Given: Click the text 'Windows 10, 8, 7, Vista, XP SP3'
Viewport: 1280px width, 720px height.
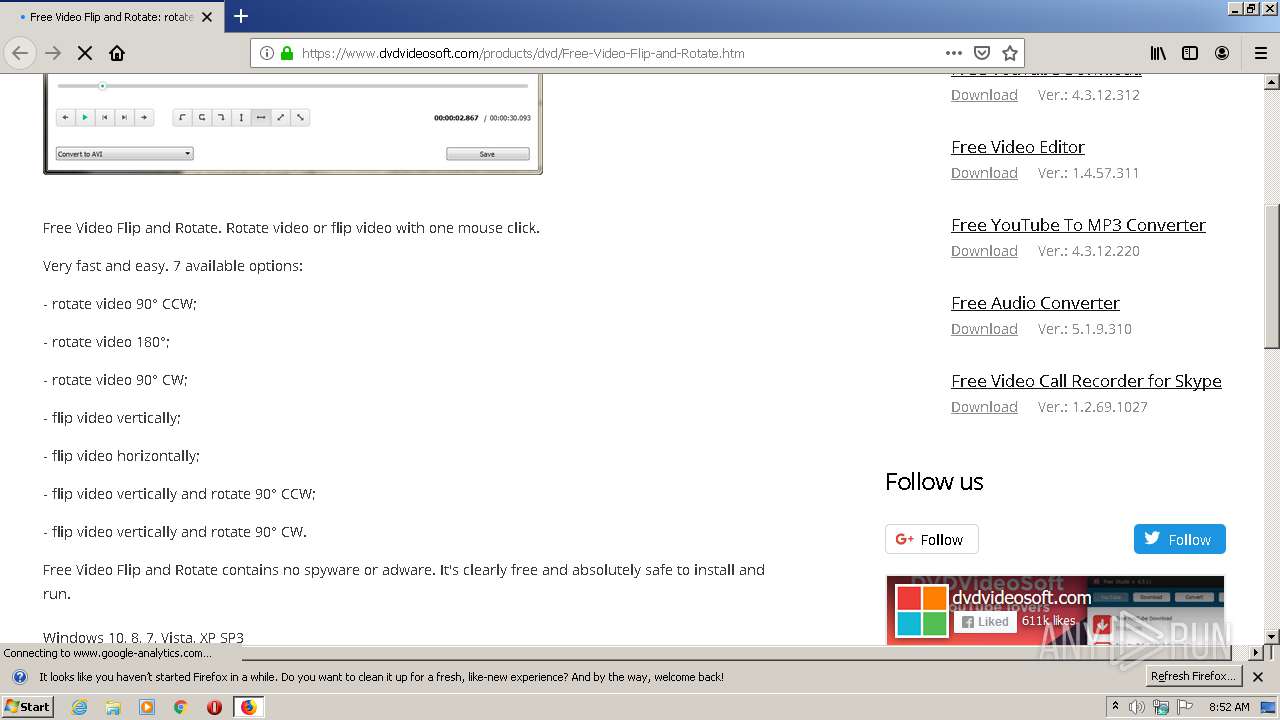Looking at the screenshot, I should pyautogui.click(x=143, y=638).
